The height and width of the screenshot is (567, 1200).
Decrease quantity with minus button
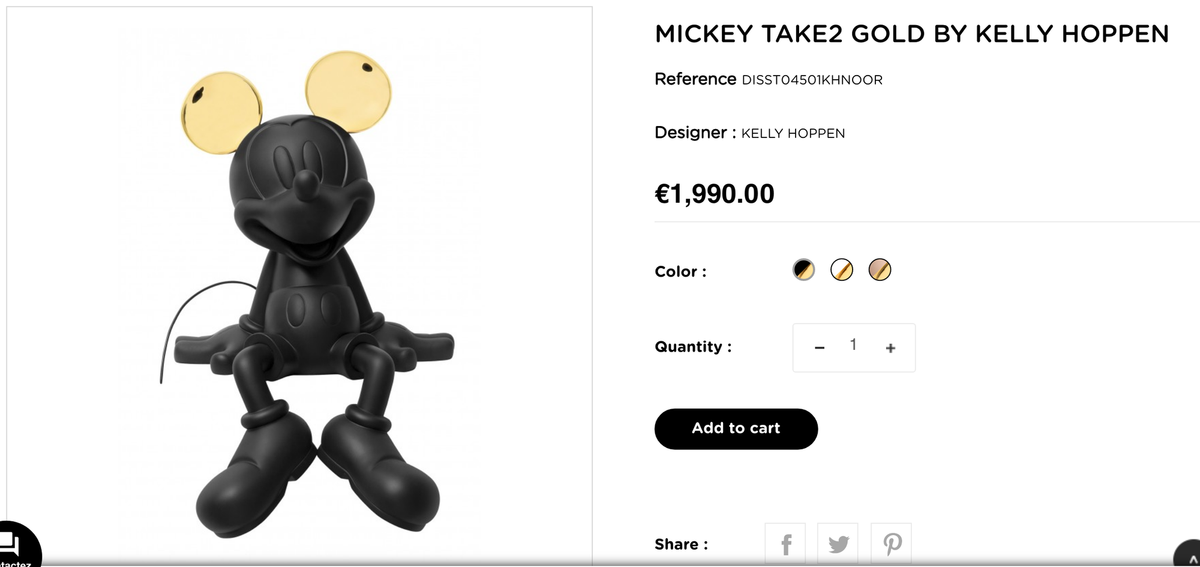819,348
